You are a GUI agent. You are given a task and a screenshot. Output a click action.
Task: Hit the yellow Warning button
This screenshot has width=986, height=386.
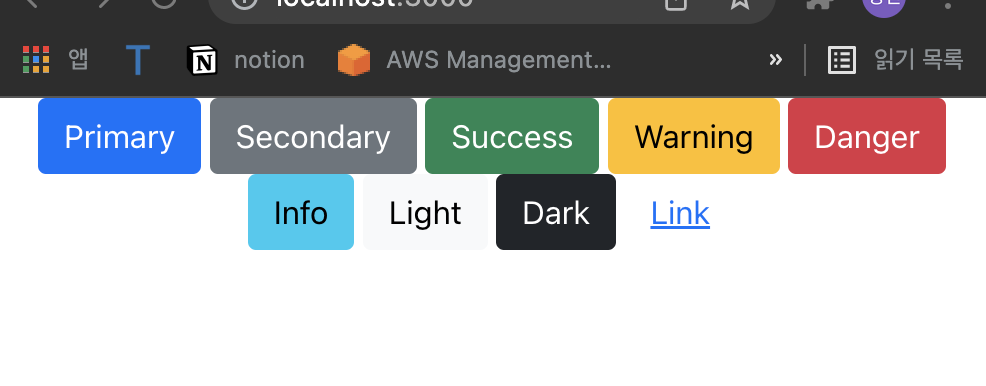[694, 136]
